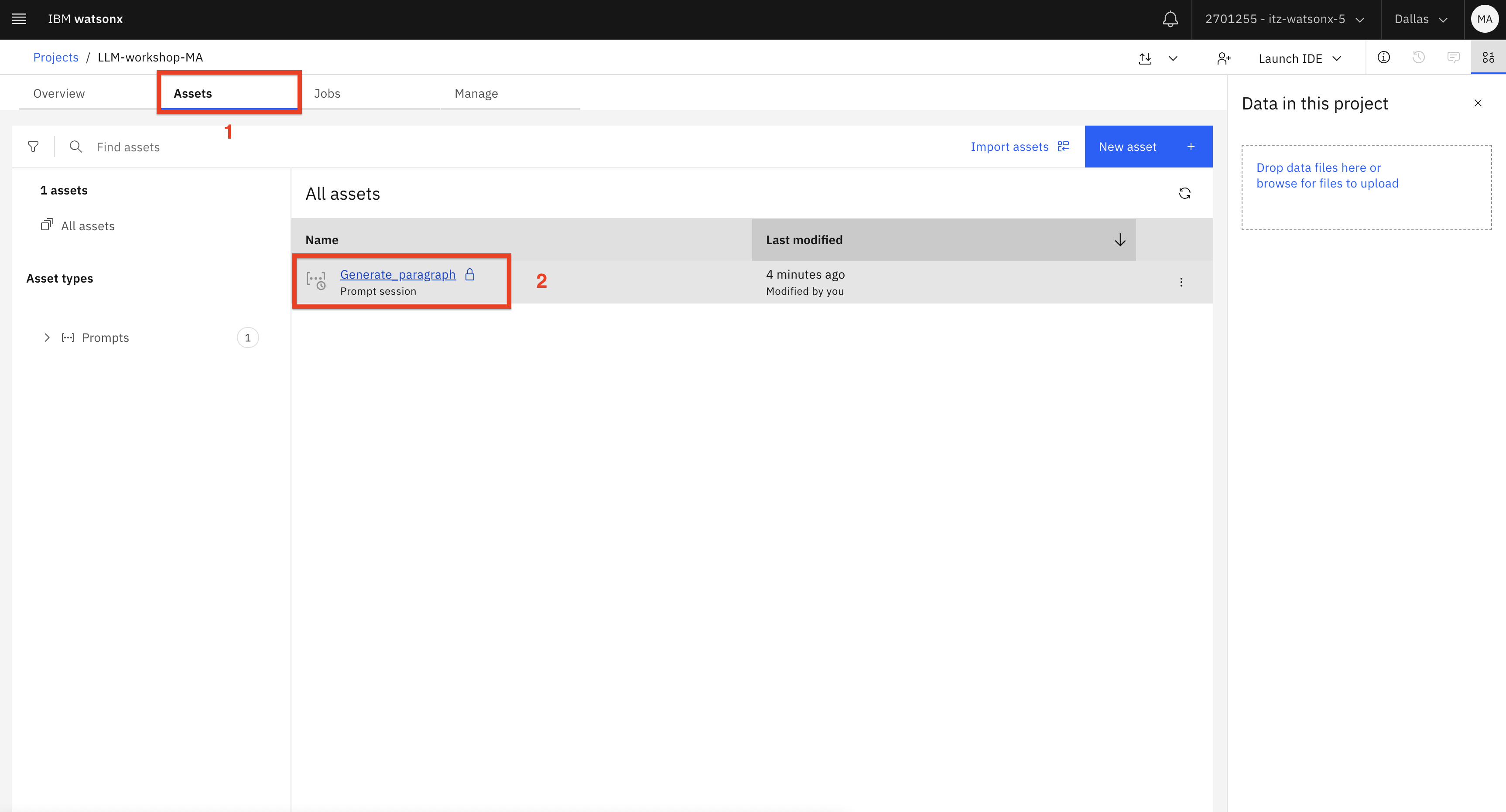Click browse for files to upload
This screenshot has height=812, width=1506.
pos(1327,183)
